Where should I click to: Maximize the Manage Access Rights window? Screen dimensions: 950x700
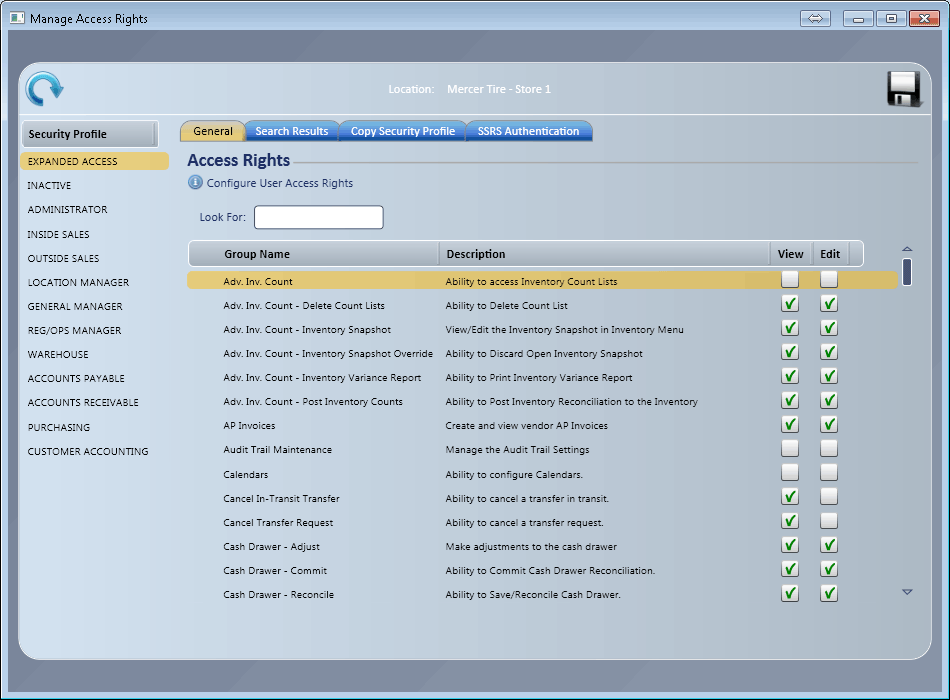coord(891,19)
